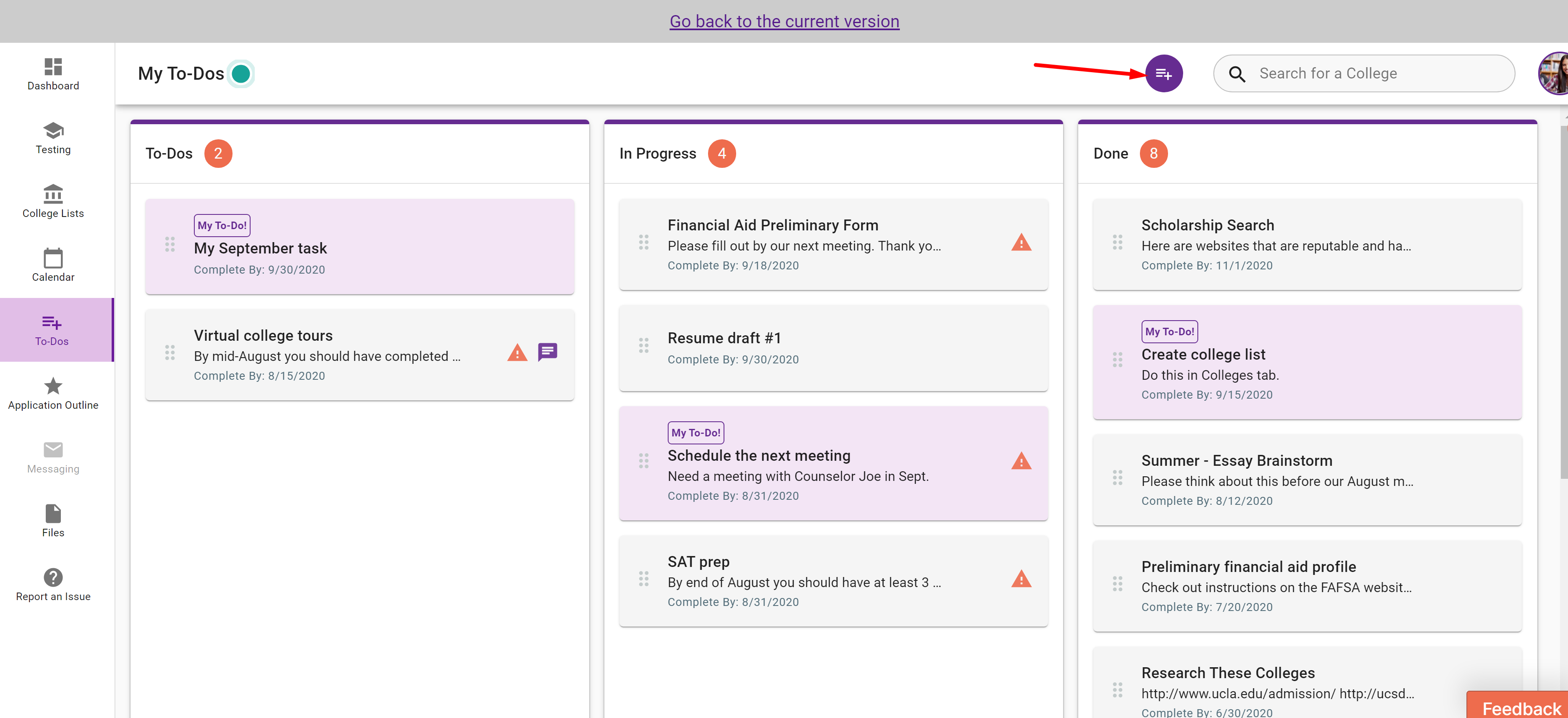Open the My September task card
Screen dimensions: 1568x718
coord(359,246)
